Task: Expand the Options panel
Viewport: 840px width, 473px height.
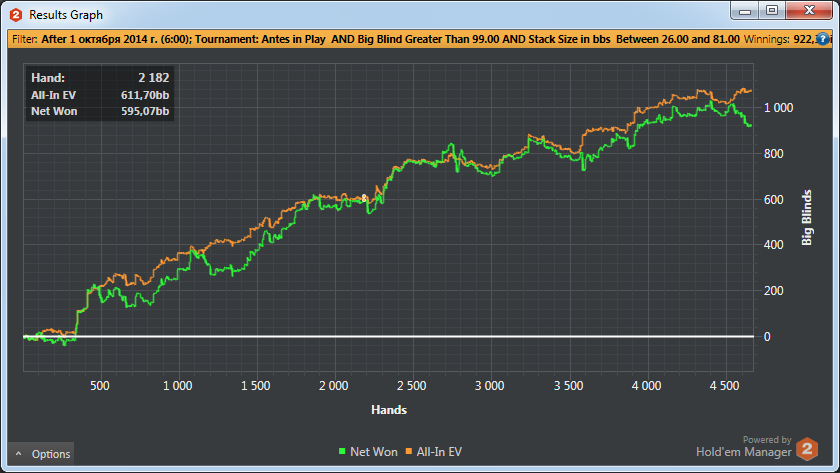Action: 42,454
